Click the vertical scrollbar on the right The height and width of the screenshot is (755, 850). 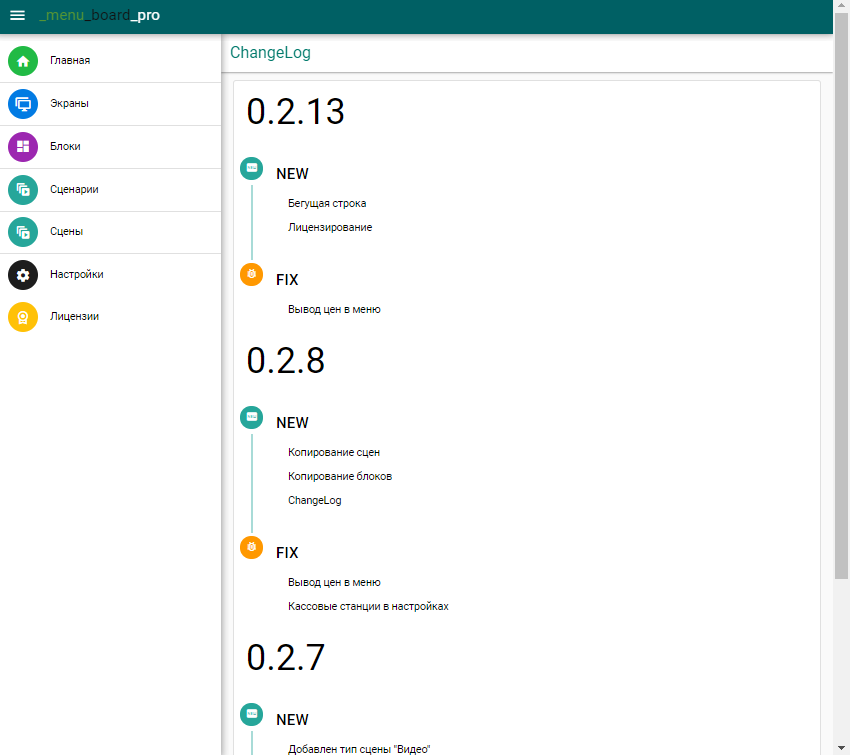841,300
